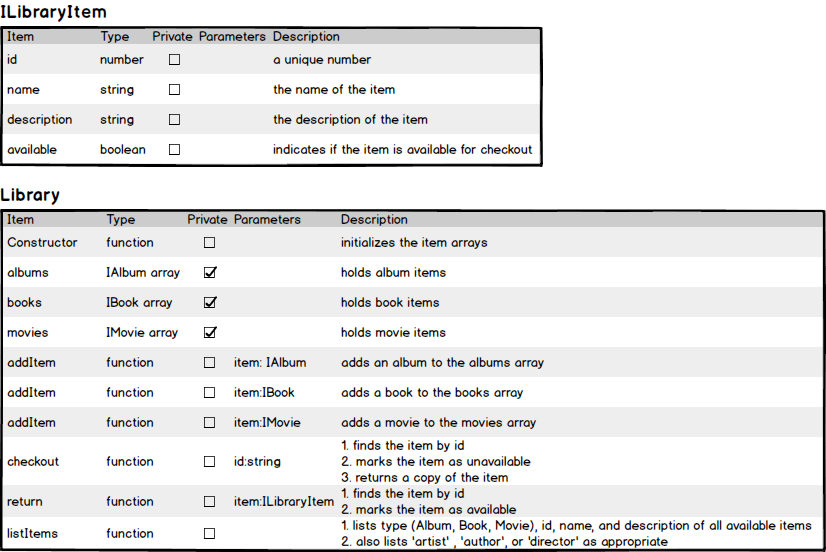Select 'a unique number' description cell
Viewport: 826px width, 552px height.
coord(322,60)
